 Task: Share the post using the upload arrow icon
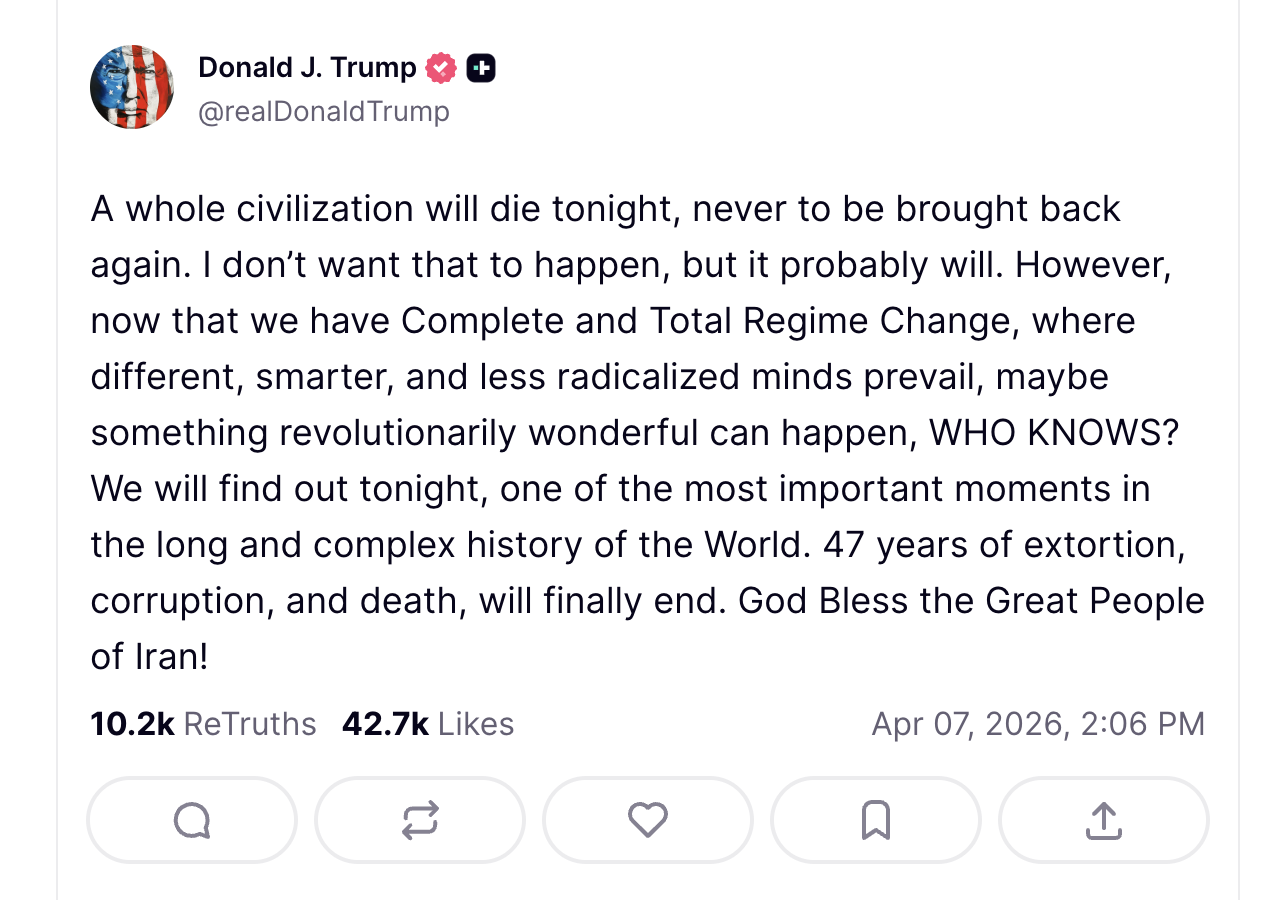tap(1103, 819)
